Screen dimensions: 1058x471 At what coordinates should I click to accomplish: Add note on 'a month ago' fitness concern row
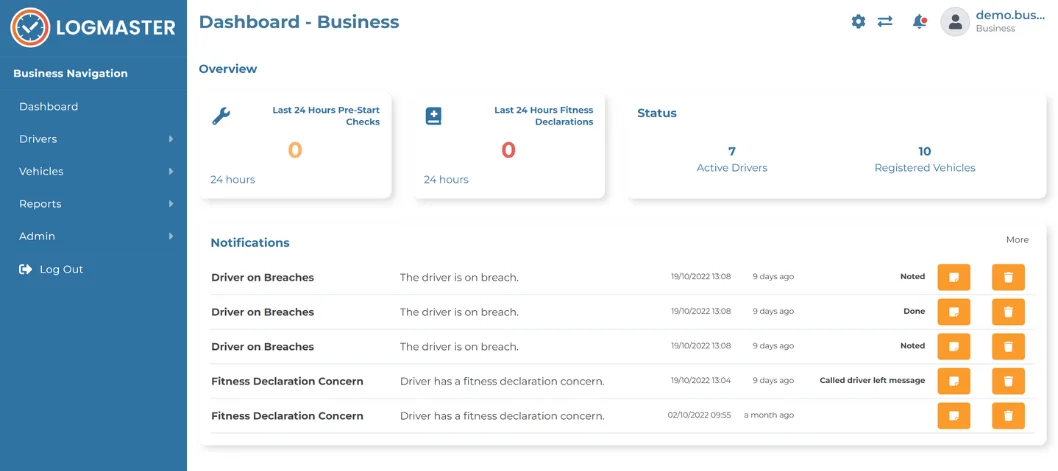pos(953,416)
